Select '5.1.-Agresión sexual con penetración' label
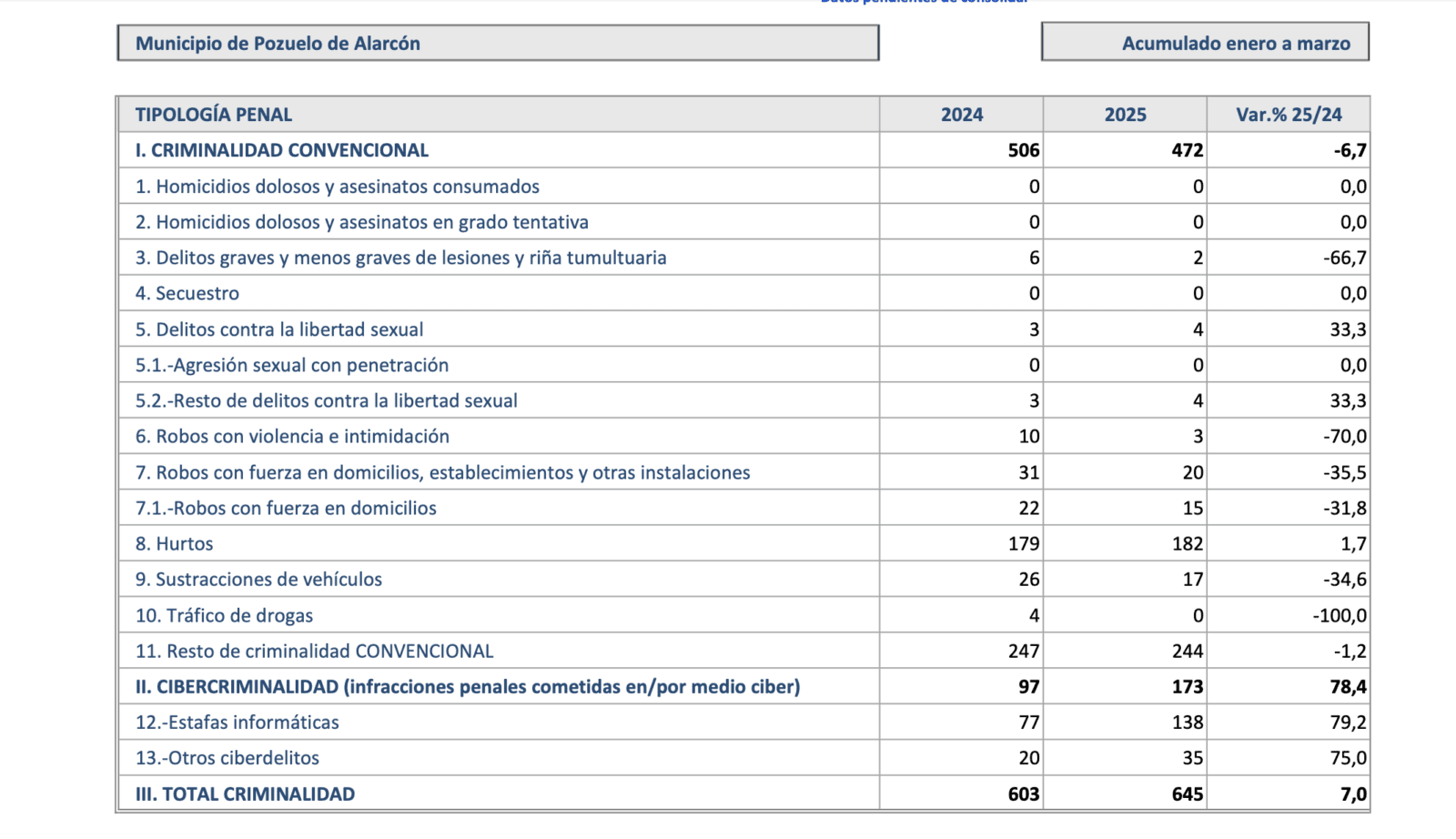 tap(292, 365)
